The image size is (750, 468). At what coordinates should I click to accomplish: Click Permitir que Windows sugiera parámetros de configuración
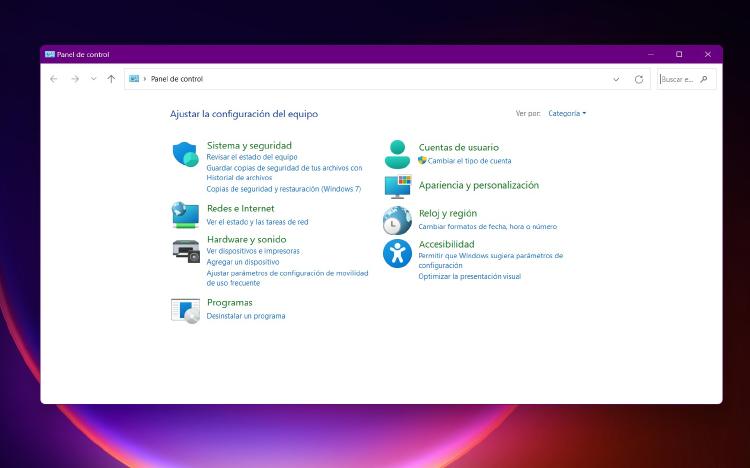[x=491, y=260]
